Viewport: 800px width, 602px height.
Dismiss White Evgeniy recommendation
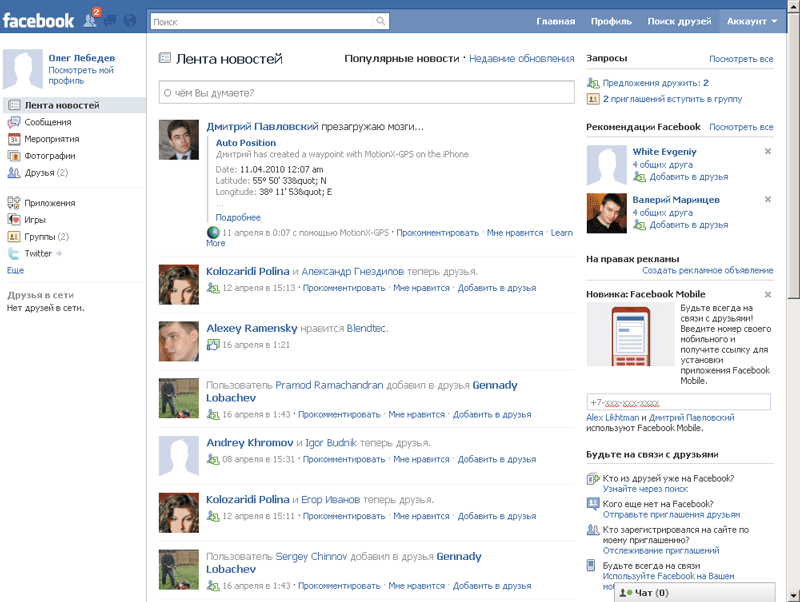coord(768,152)
